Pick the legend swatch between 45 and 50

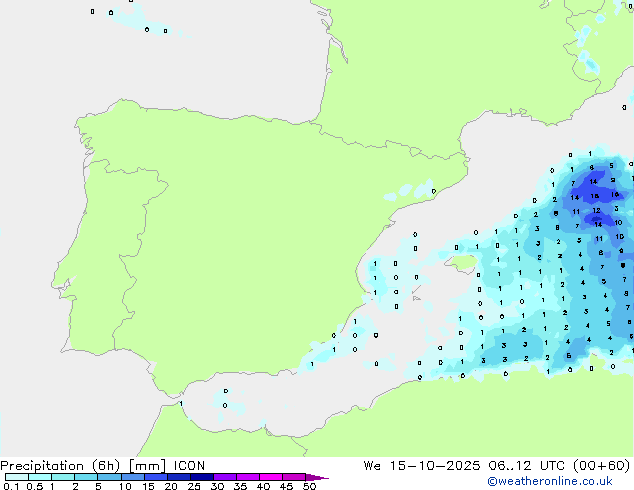pos(294,477)
